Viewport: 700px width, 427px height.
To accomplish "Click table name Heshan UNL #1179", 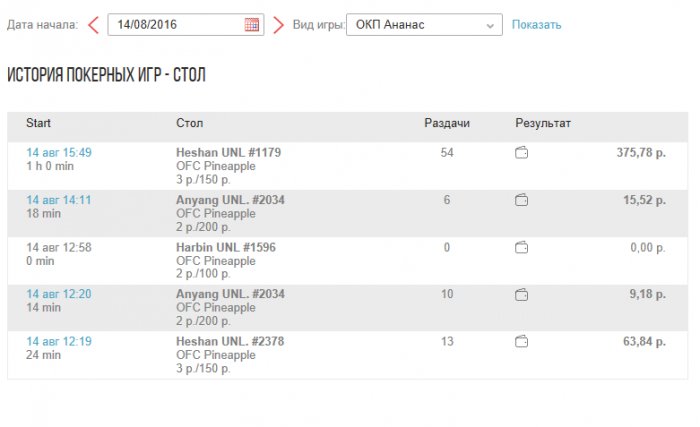I will coord(229,152).
